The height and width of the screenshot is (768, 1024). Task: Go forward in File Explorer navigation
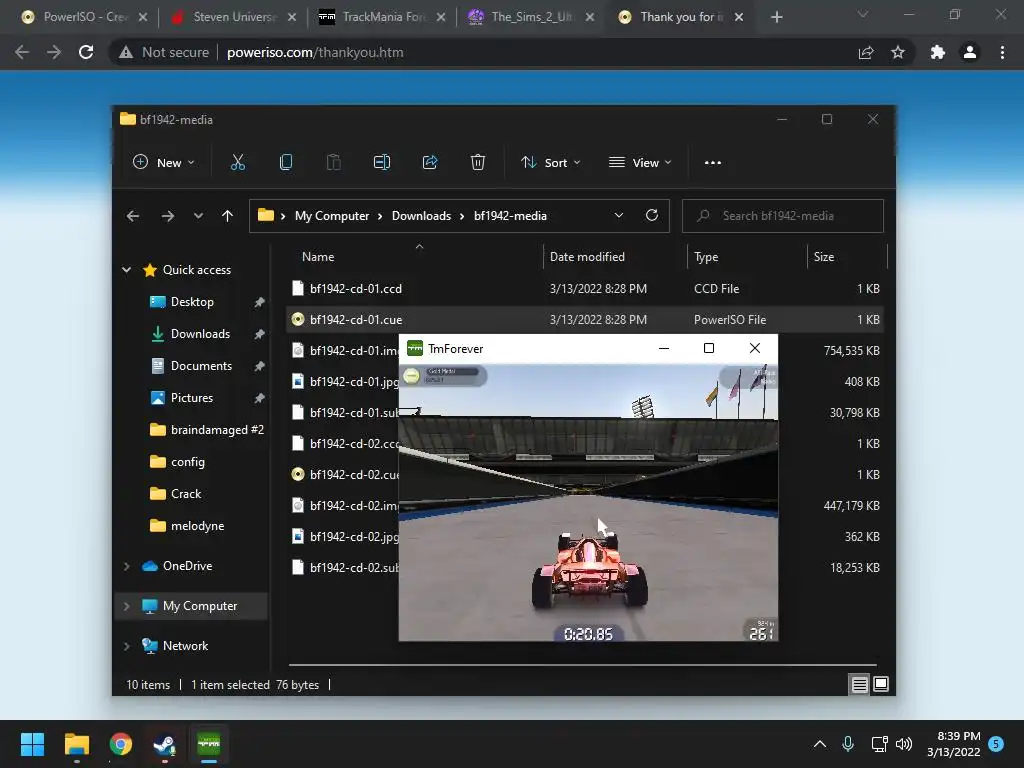168,216
